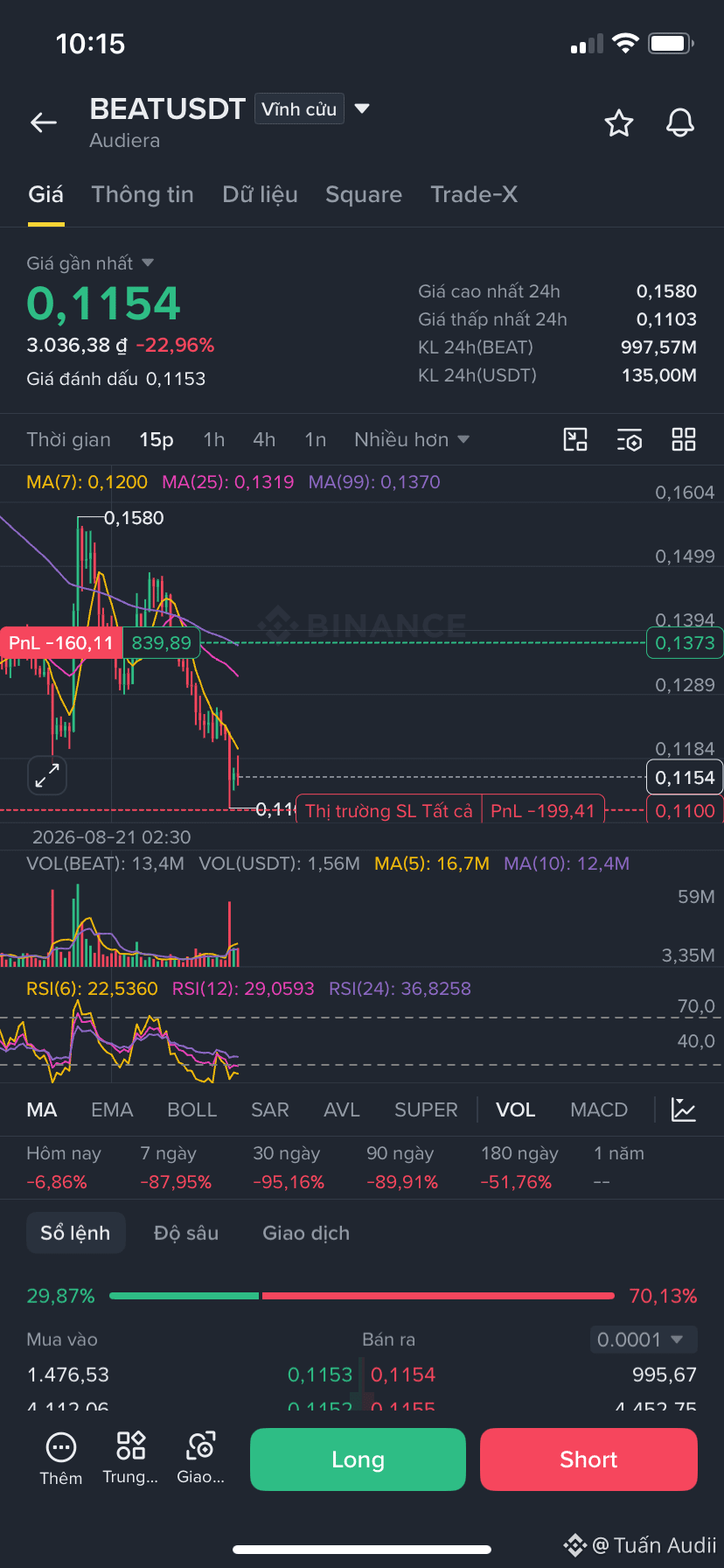Switch to the Giao dịch trades tab
This screenshot has height=1568, width=724.
point(306,1233)
